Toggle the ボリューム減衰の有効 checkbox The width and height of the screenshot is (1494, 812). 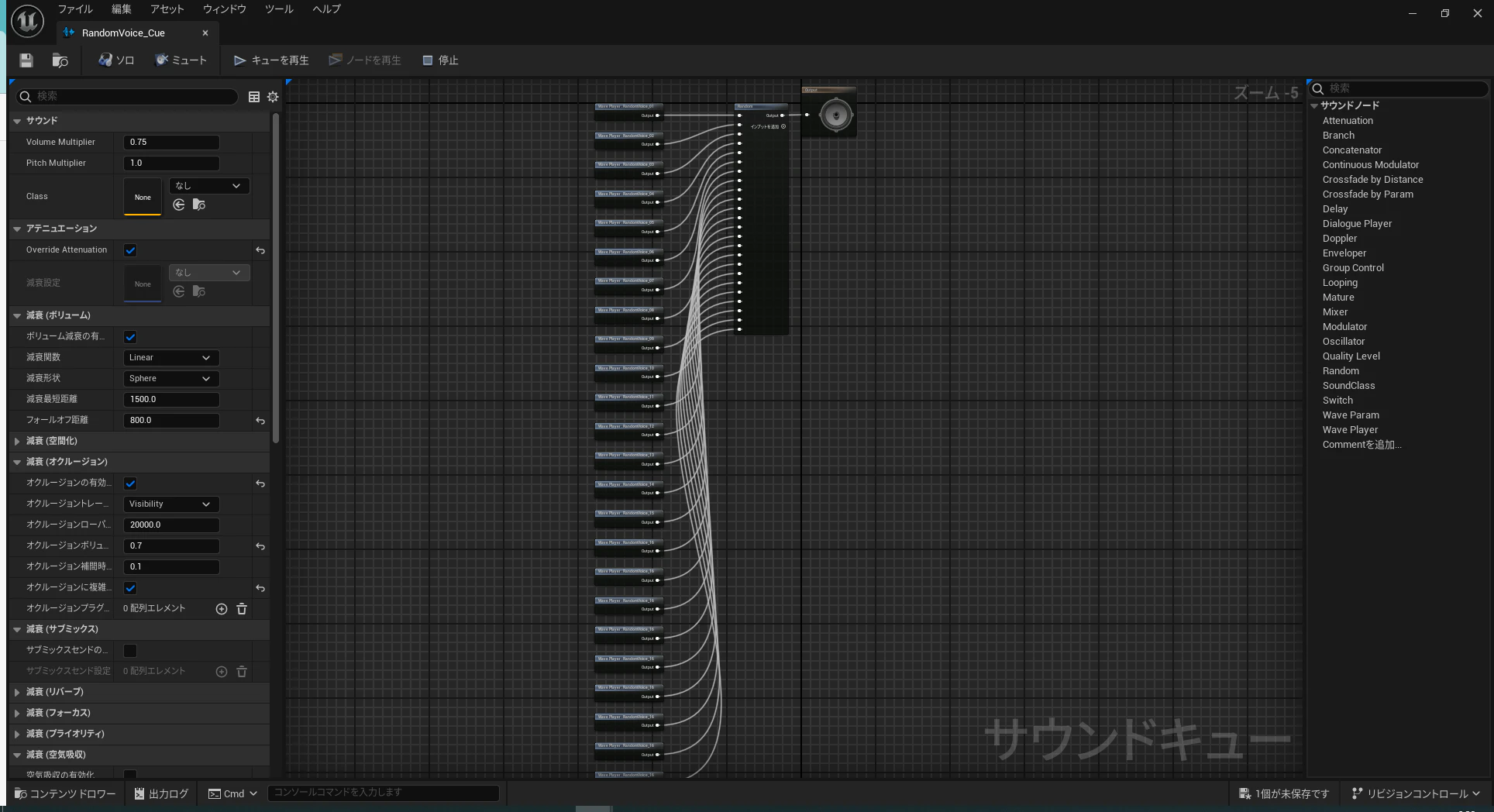click(x=130, y=337)
